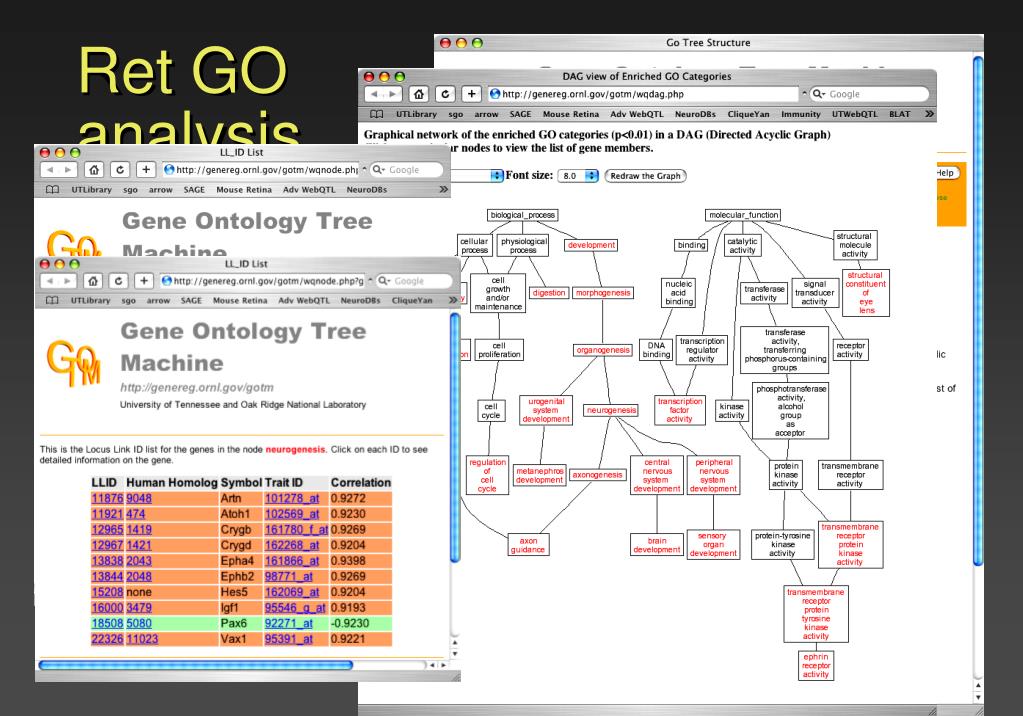Open bookmarks book icon in rear LL_ID window
The height and width of the screenshot is (716, 1023).
click(x=53, y=190)
